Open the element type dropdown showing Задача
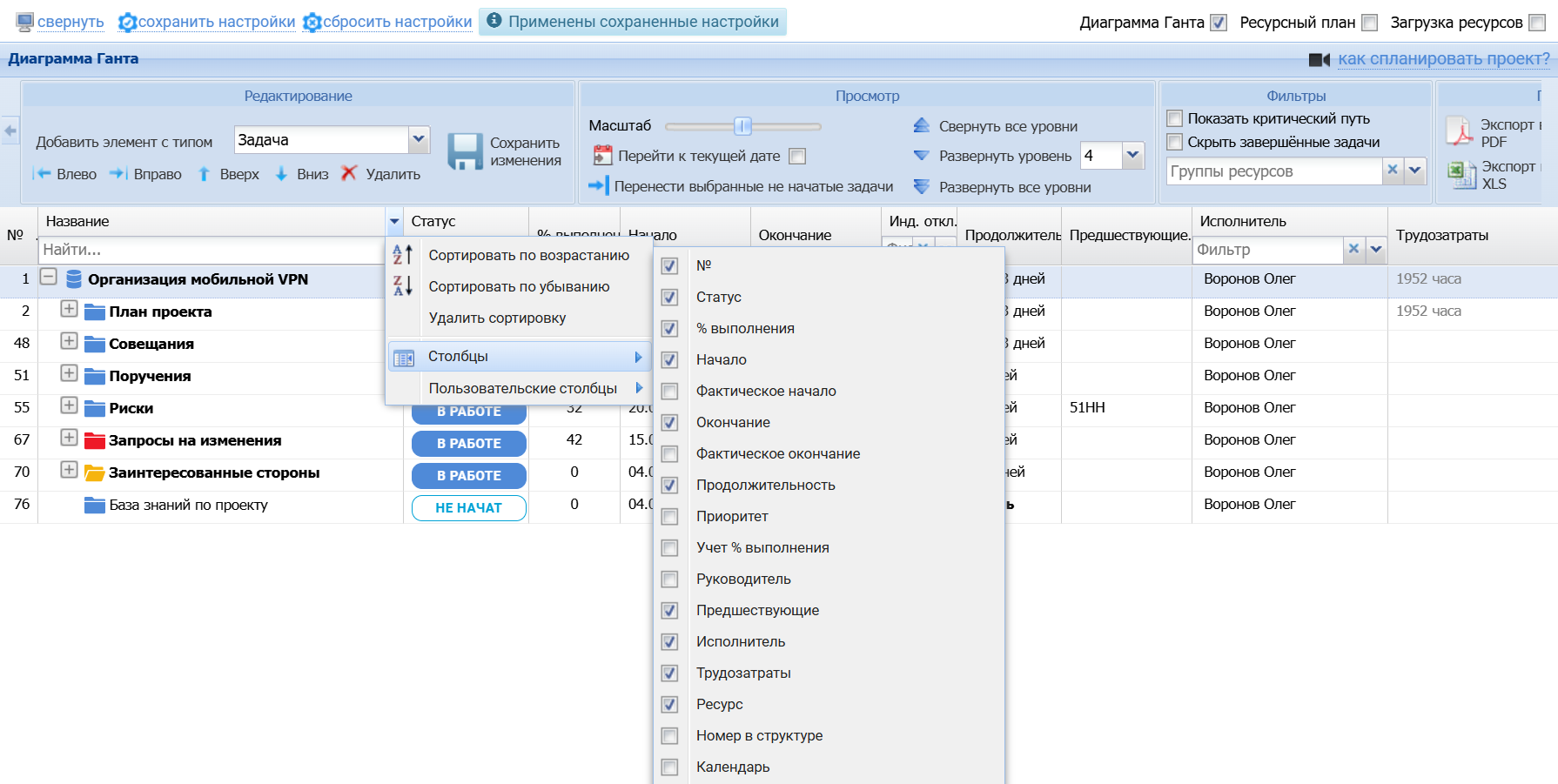 click(419, 139)
